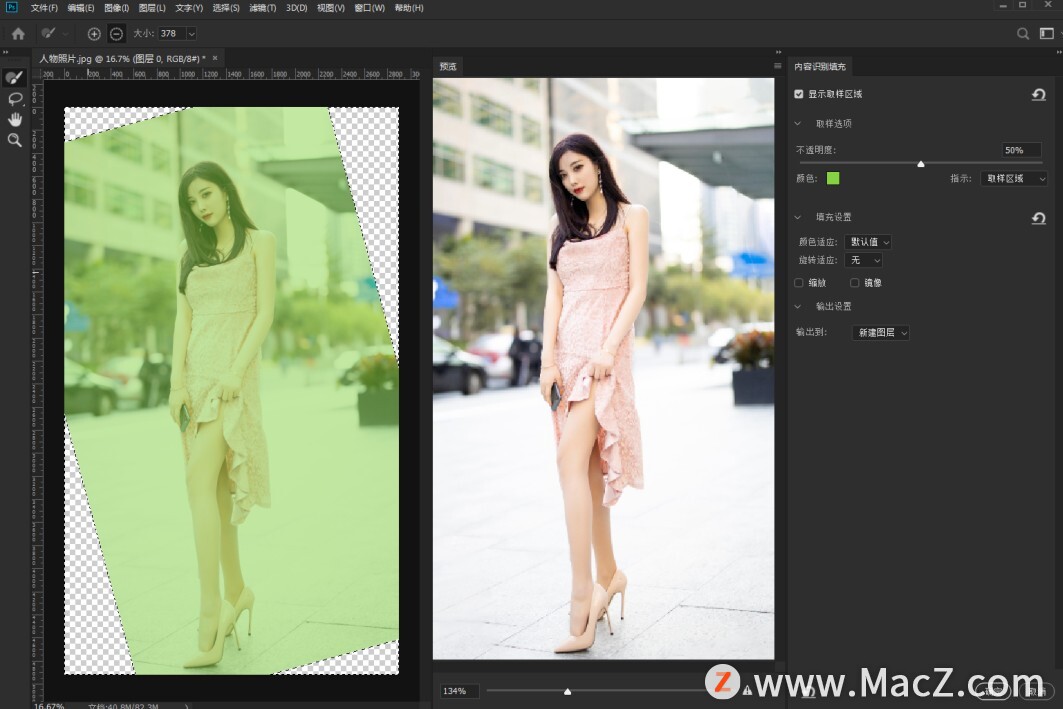Open the 3D(D) menu

tap(296, 8)
